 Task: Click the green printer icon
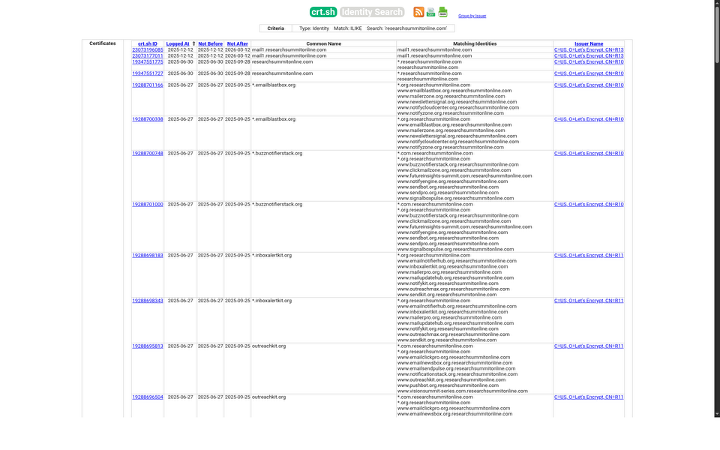click(443, 12)
